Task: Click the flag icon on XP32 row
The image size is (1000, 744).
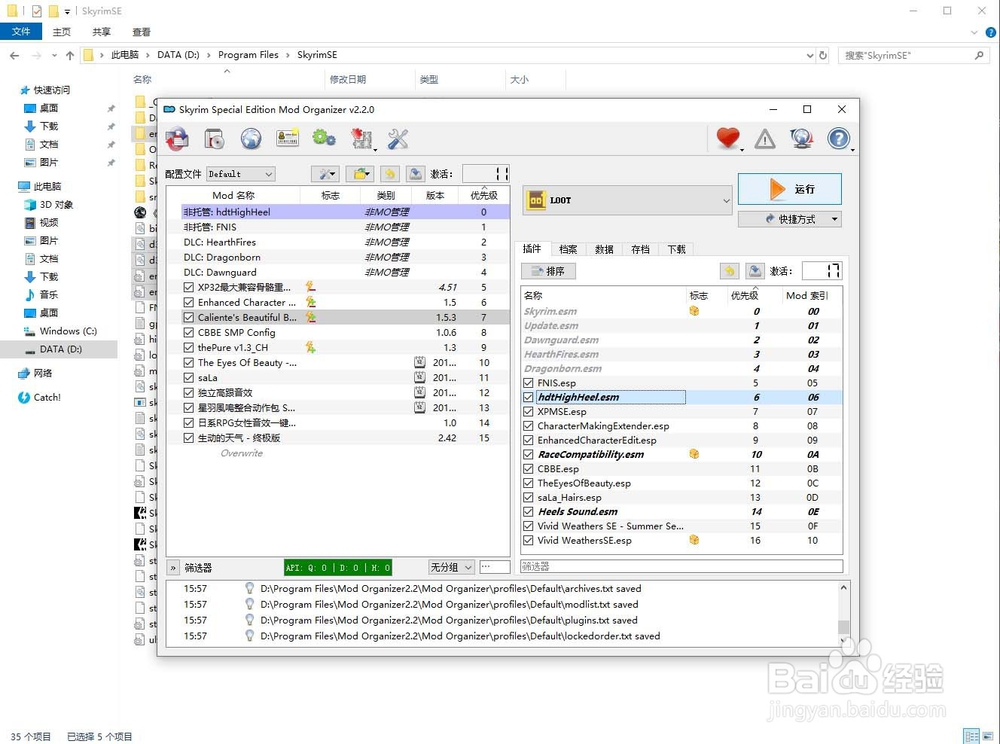Action: pos(311,287)
